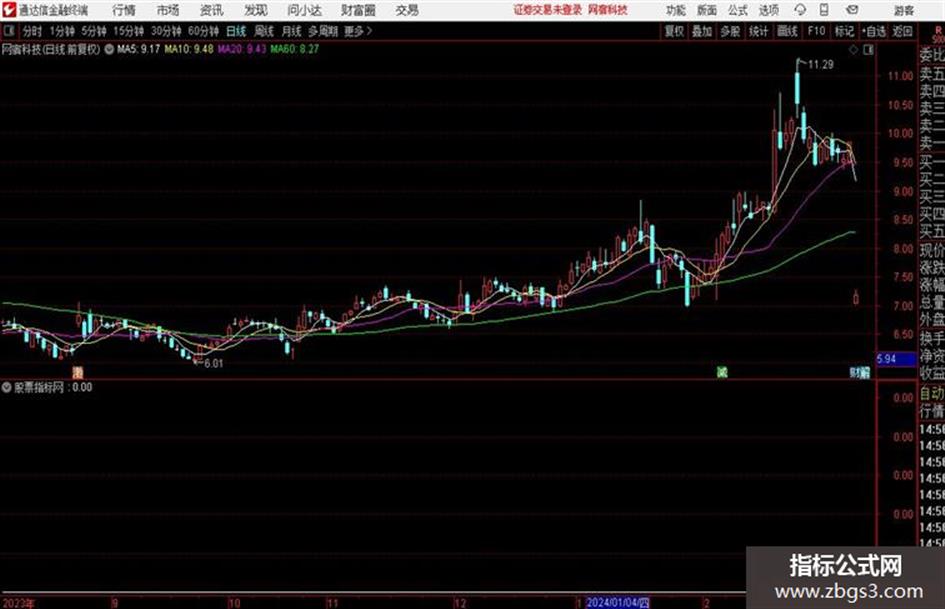Open the 行情 menu

click(x=124, y=10)
